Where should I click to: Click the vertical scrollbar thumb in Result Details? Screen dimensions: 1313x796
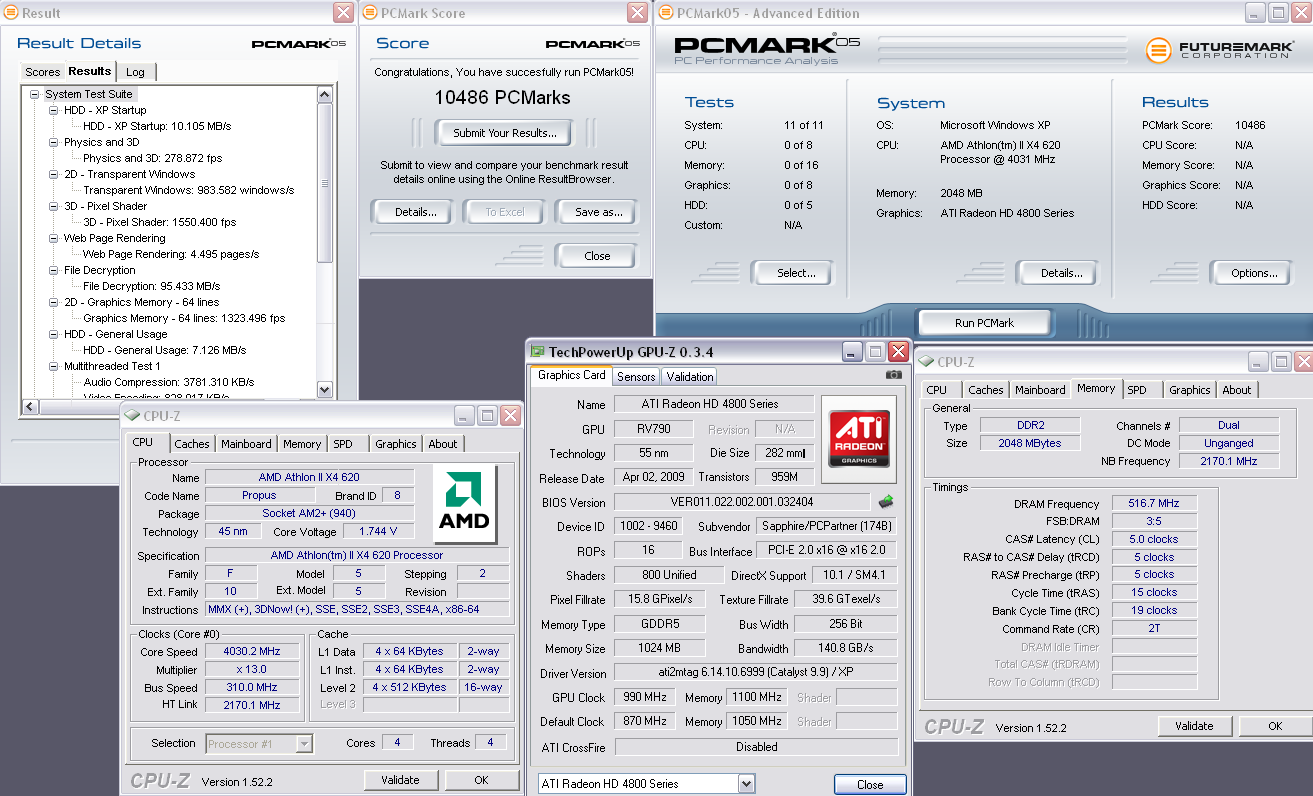pos(325,183)
